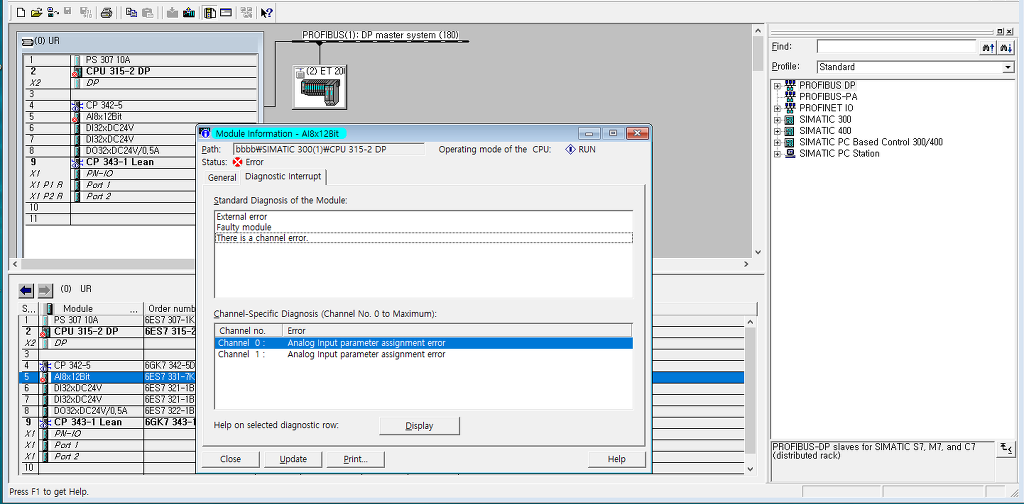Click the Display help button
Screen dimensions: 1024x504
tap(419, 426)
